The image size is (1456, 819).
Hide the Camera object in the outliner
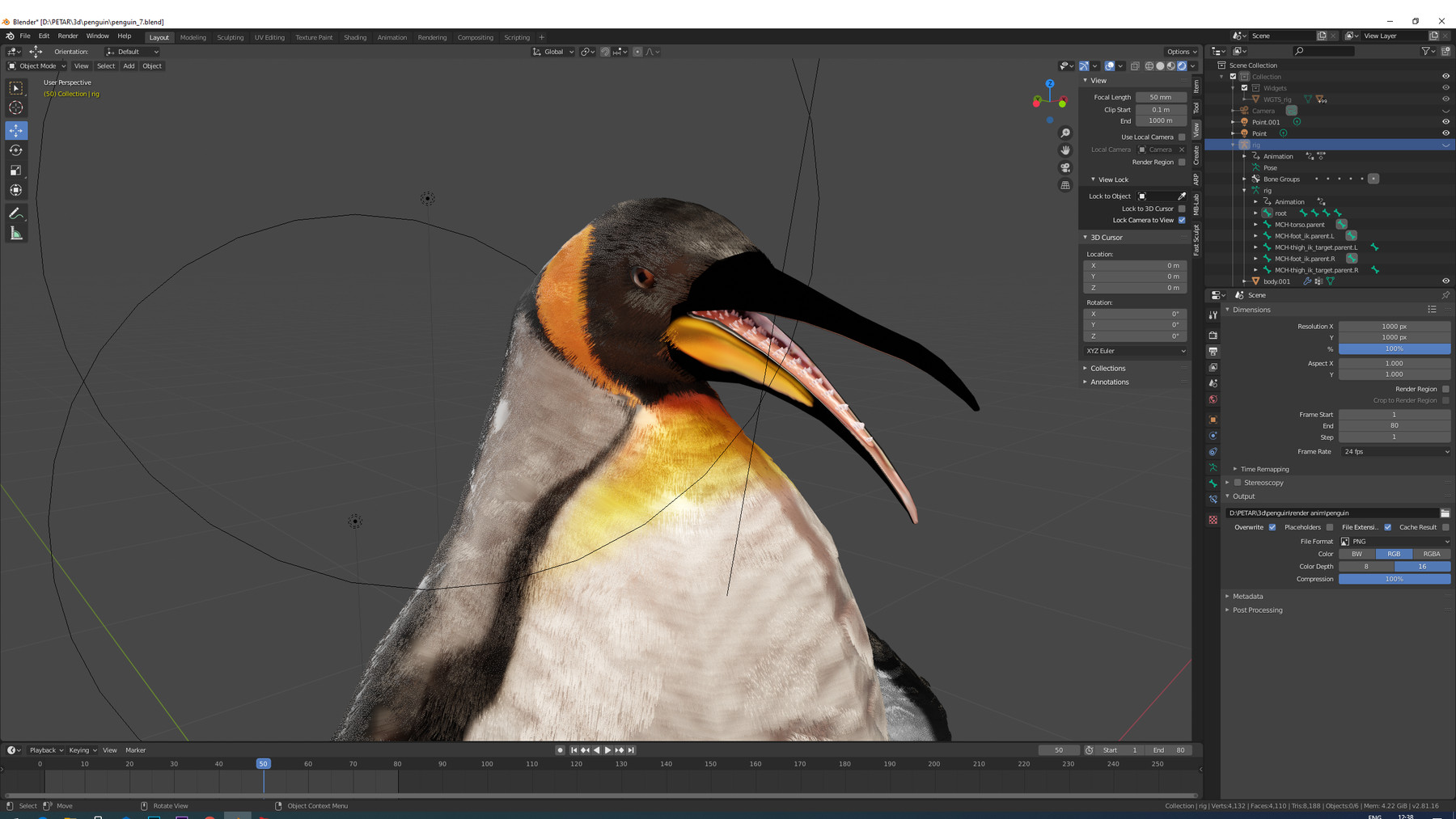click(x=1445, y=111)
